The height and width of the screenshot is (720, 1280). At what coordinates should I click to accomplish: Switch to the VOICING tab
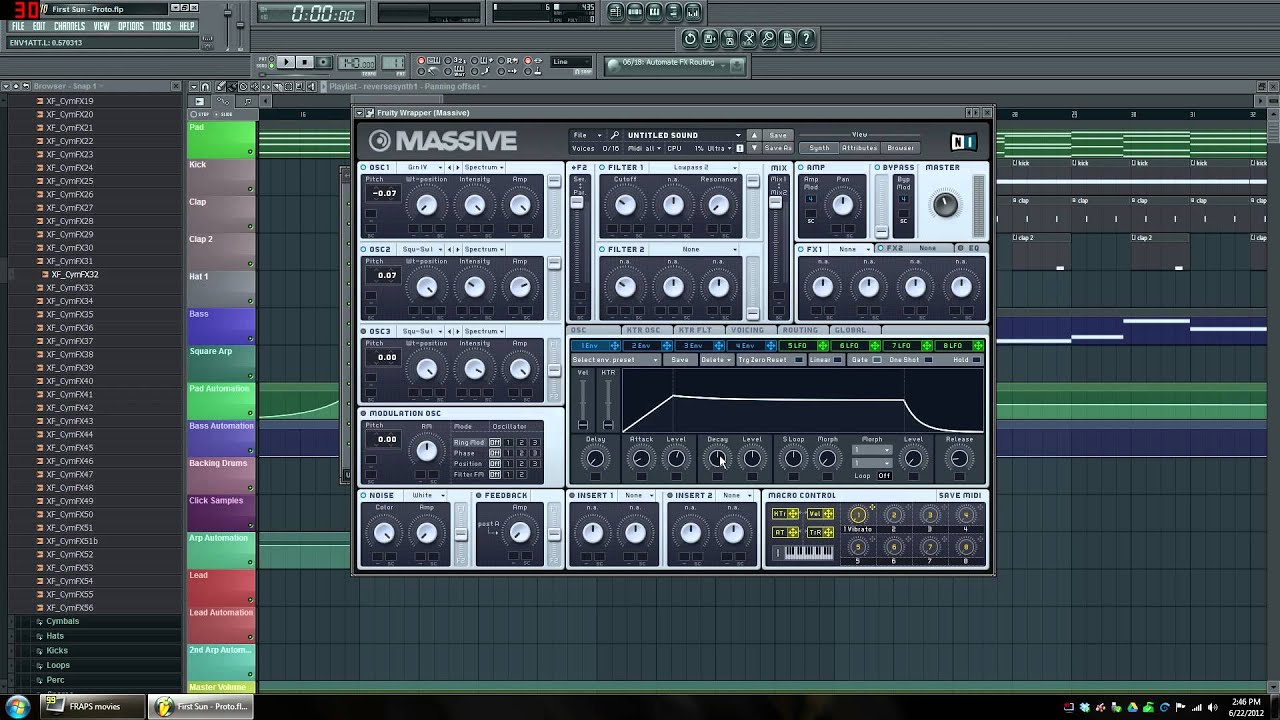(x=747, y=330)
